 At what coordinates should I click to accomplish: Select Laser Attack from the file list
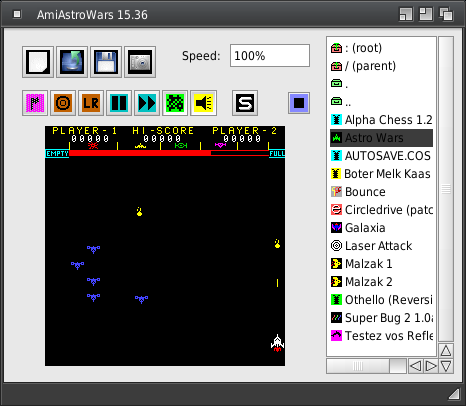[x=381, y=246]
